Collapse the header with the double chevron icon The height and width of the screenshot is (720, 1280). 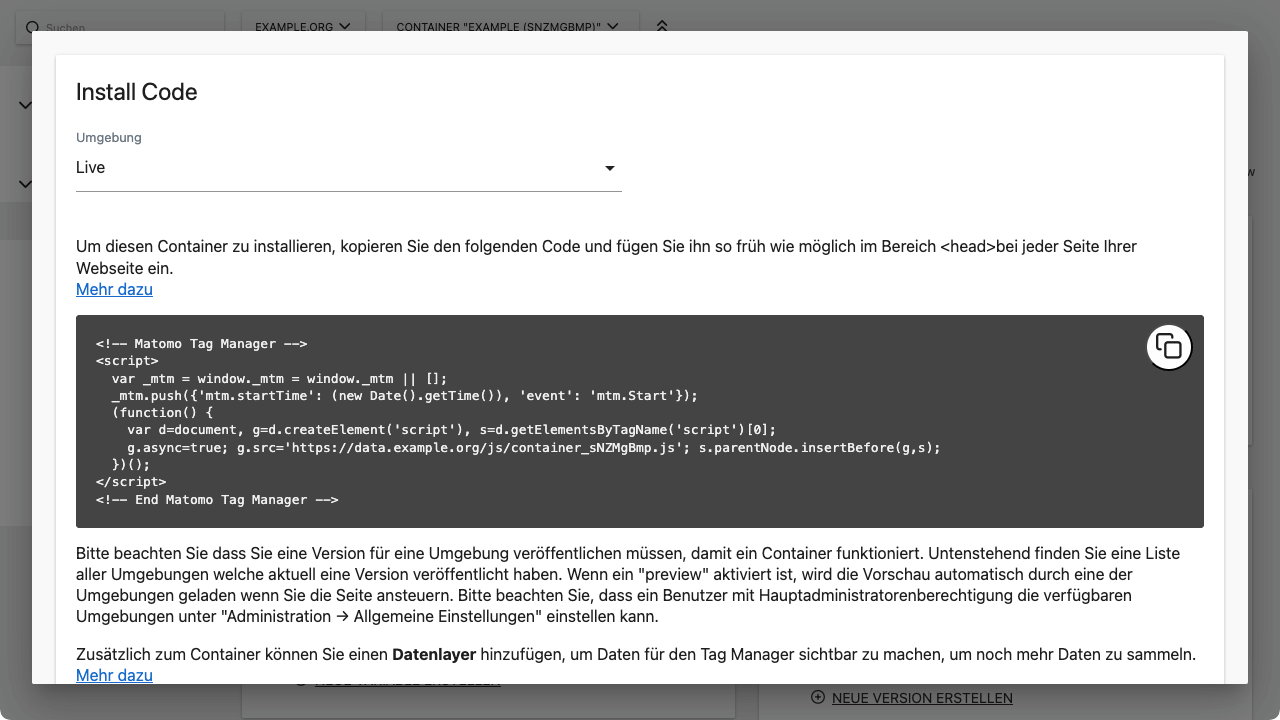click(661, 26)
